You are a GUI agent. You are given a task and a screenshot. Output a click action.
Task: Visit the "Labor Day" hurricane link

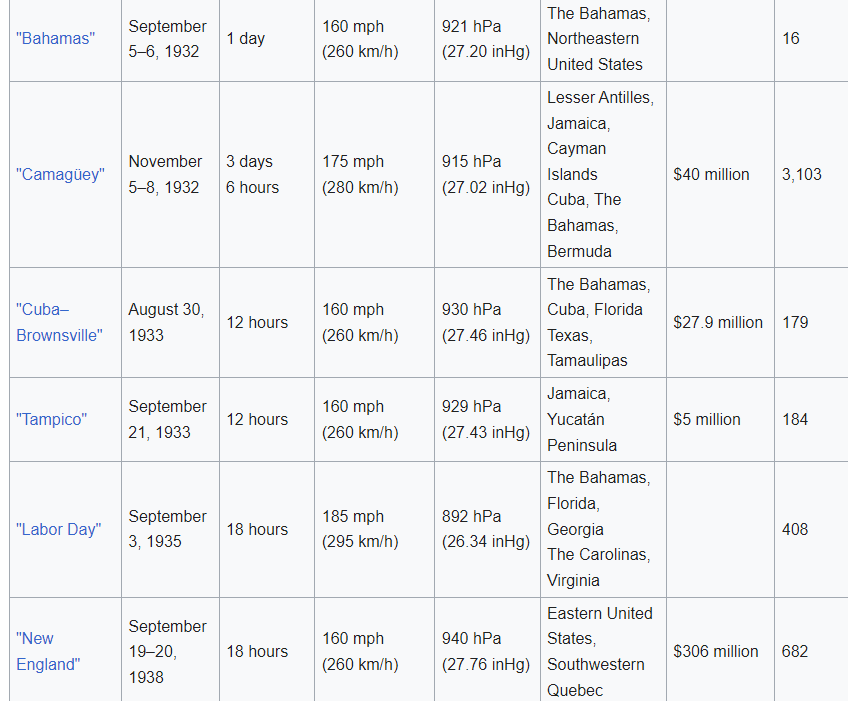coord(58,529)
